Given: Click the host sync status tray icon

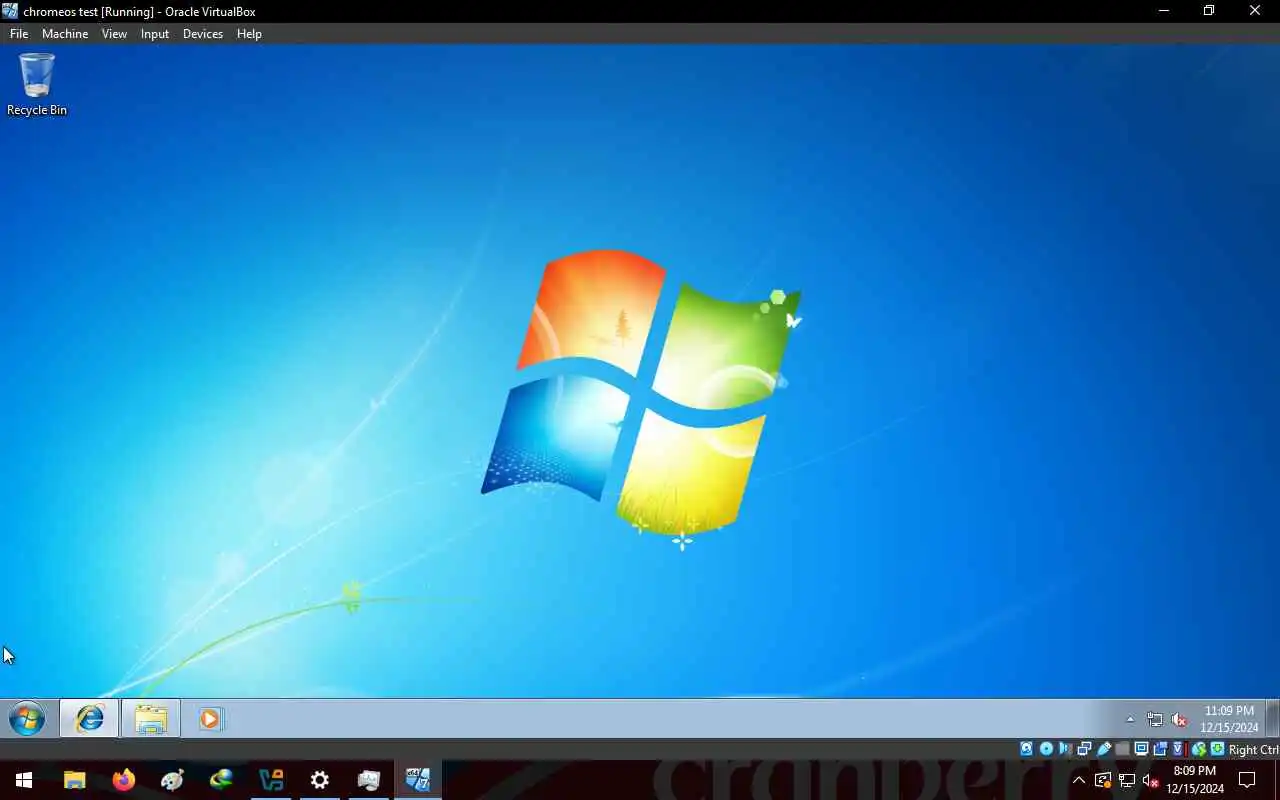Looking at the screenshot, I should [1103, 780].
